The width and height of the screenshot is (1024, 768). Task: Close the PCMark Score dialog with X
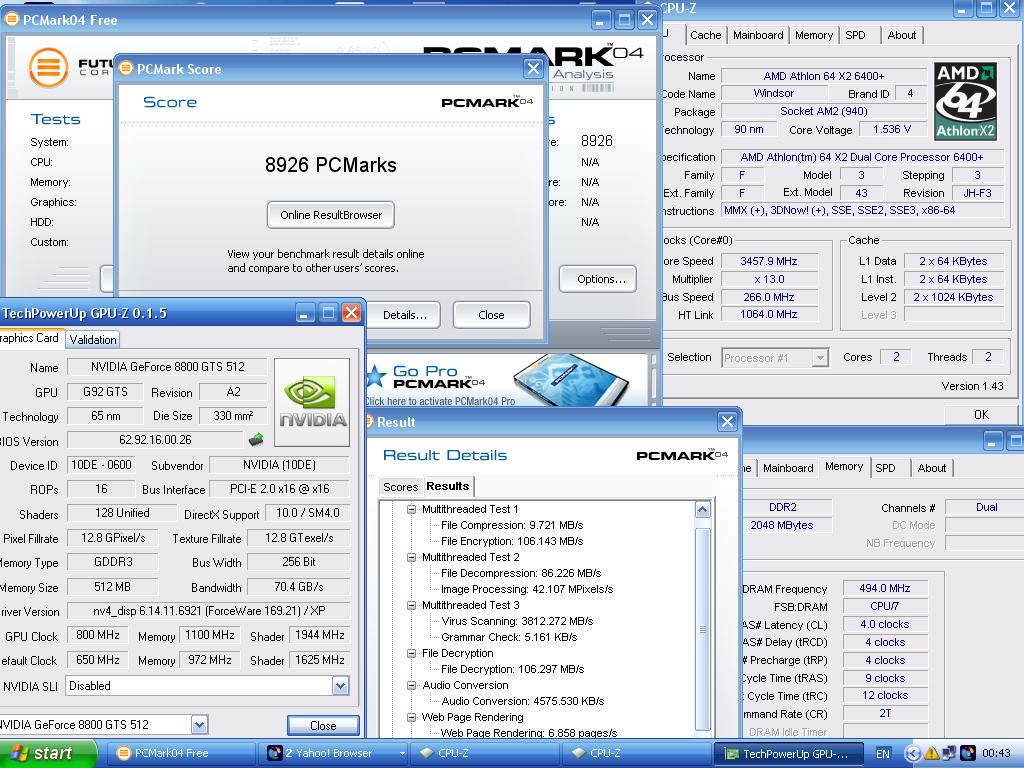pos(534,69)
